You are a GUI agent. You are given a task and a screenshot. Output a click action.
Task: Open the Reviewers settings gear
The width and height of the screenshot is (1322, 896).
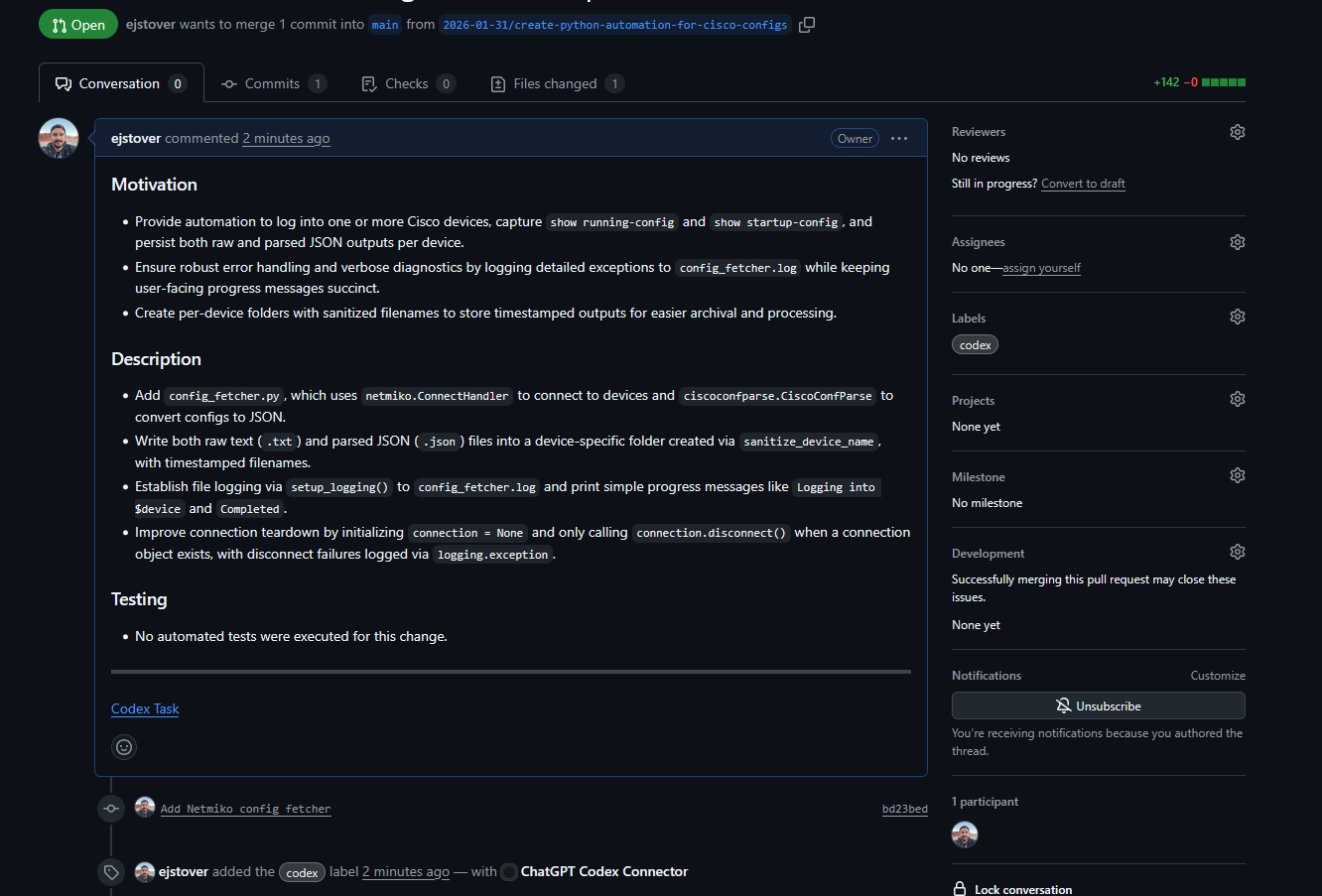coord(1237,131)
